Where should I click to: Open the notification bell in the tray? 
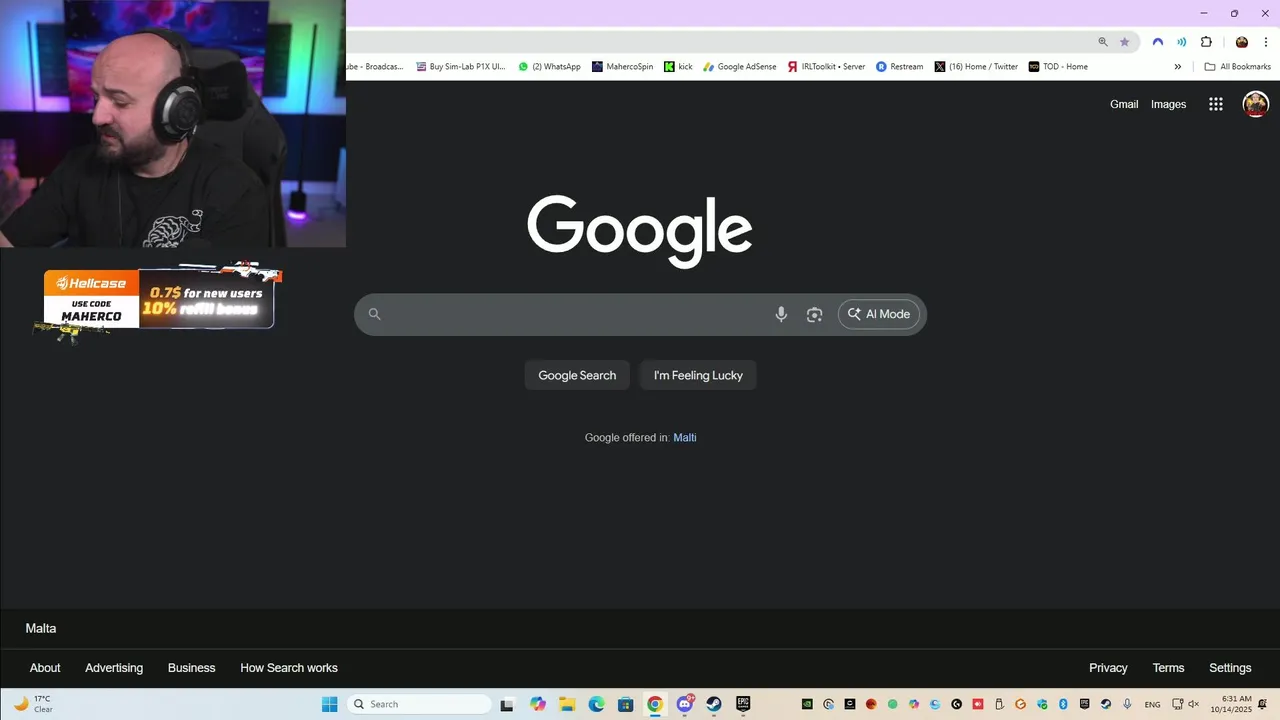tap(1262, 704)
